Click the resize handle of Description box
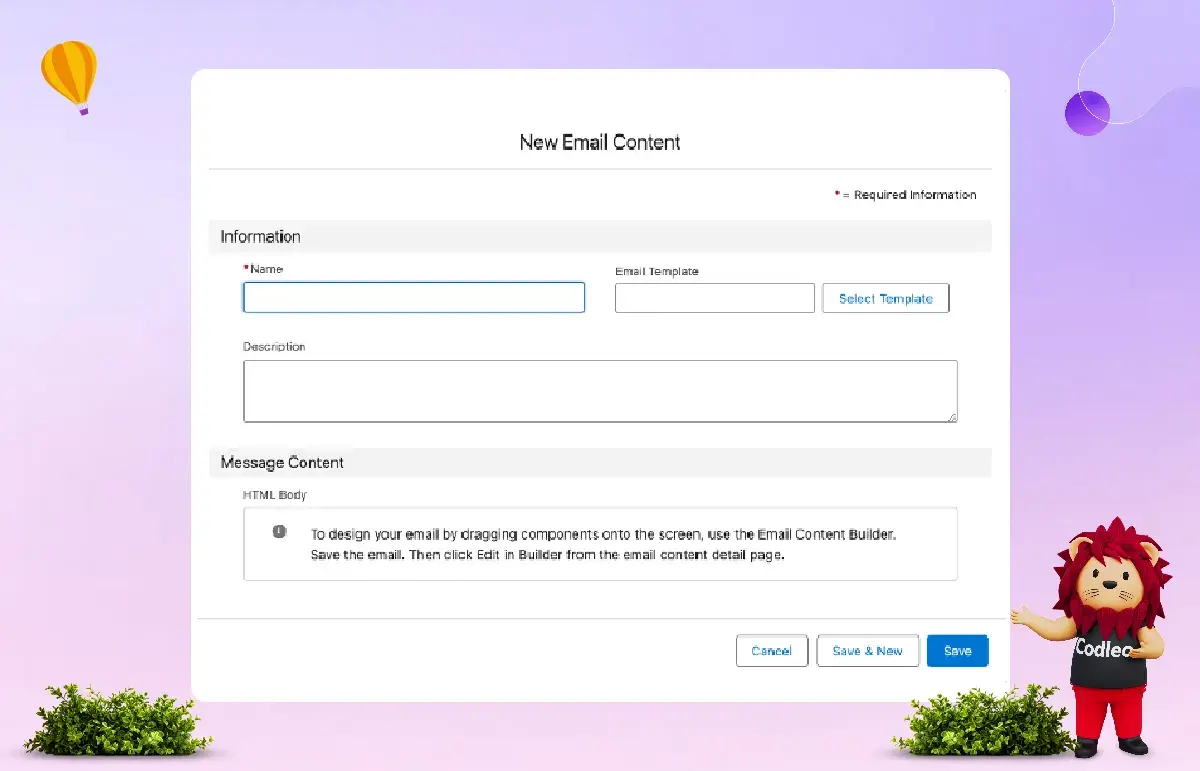This screenshot has height=771, width=1200. [952, 417]
